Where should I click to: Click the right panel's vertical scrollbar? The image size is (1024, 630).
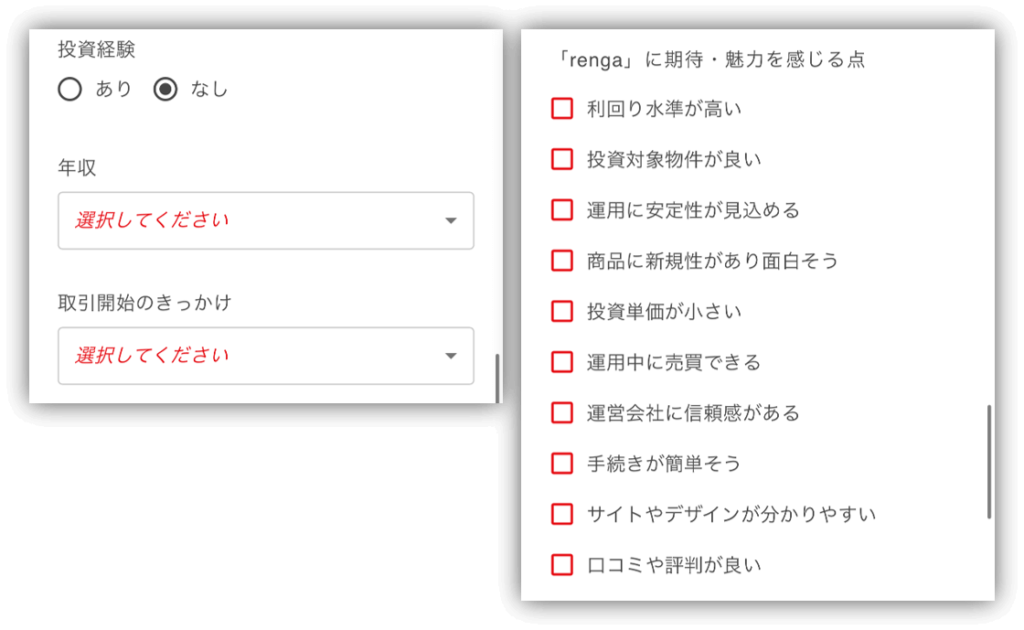[989, 461]
